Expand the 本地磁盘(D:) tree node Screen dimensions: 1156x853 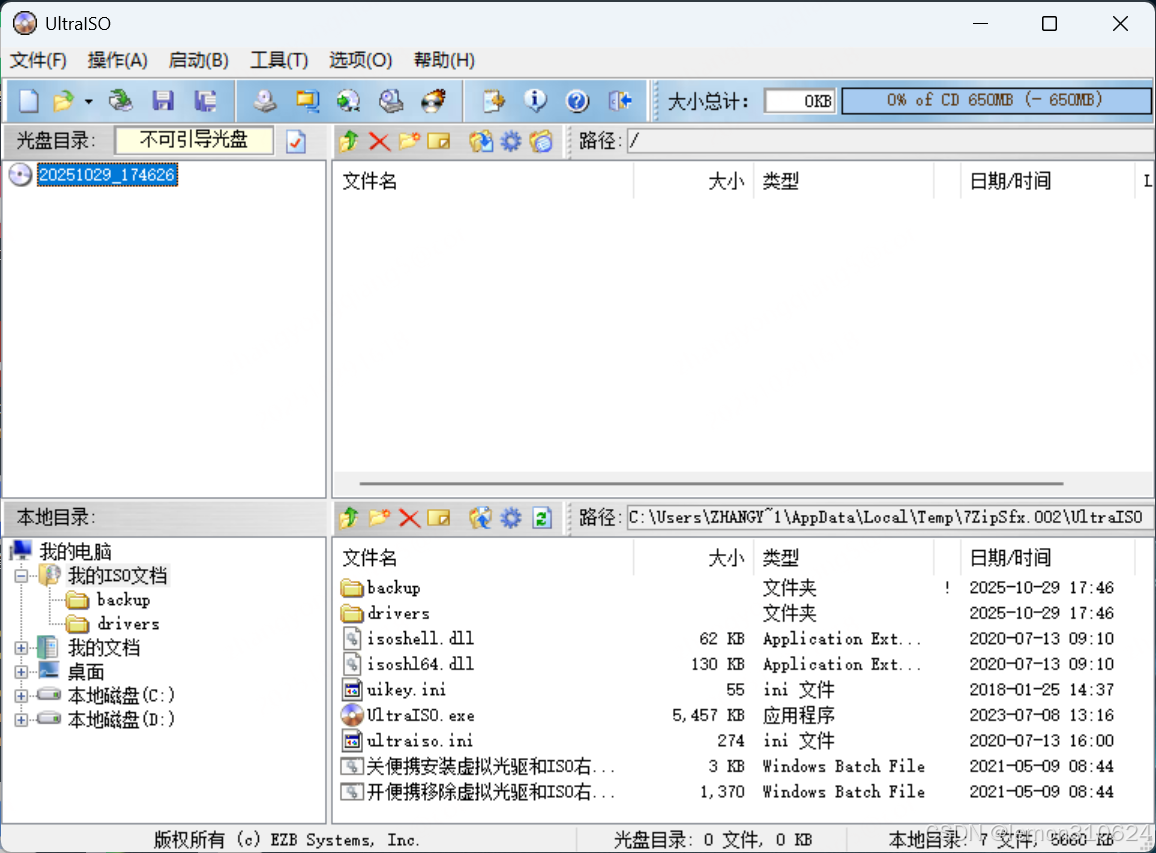pos(21,720)
